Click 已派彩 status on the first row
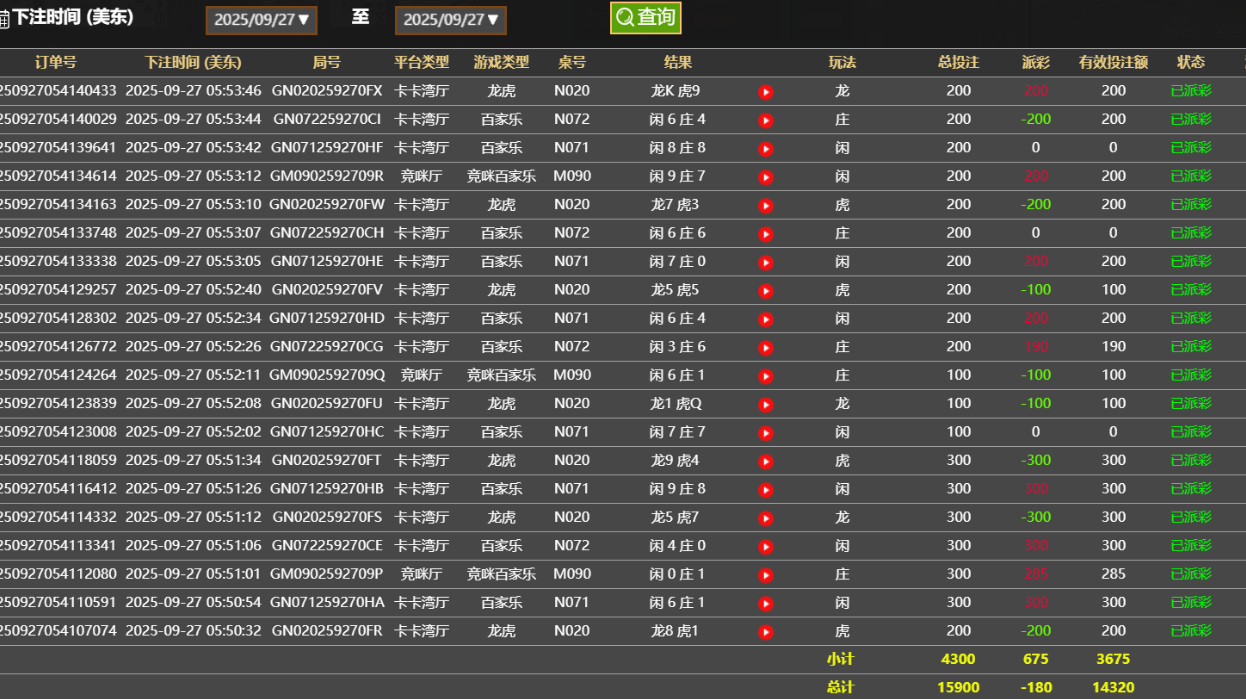The height and width of the screenshot is (699, 1246). click(1190, 90)
